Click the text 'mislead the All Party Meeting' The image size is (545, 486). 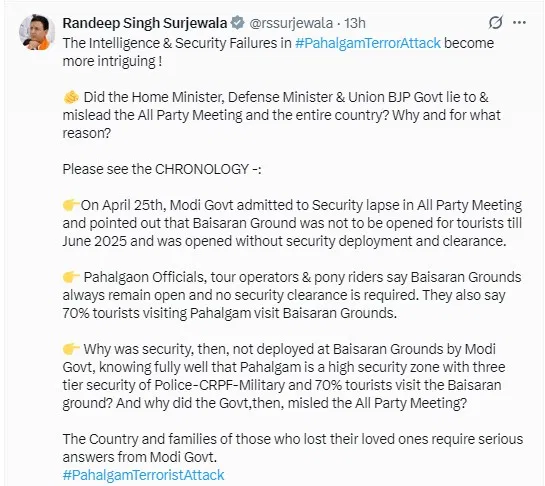tap(152, 115)
